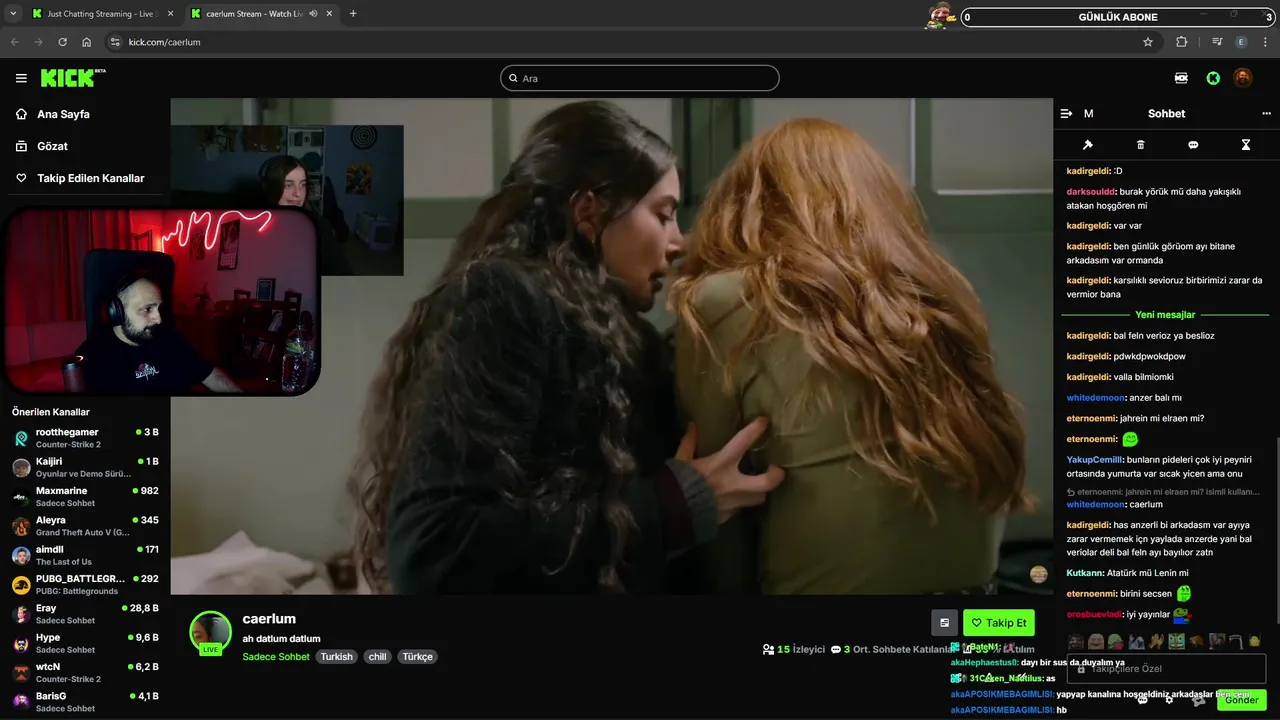The image size is (1280, 720).
Task: Jump to Yeni mesajlar divider
Action: pos(1165,314)
